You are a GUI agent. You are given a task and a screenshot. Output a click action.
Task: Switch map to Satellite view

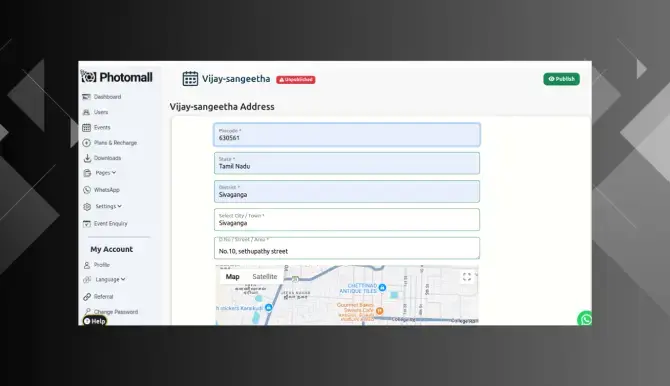tap(264, 277)
